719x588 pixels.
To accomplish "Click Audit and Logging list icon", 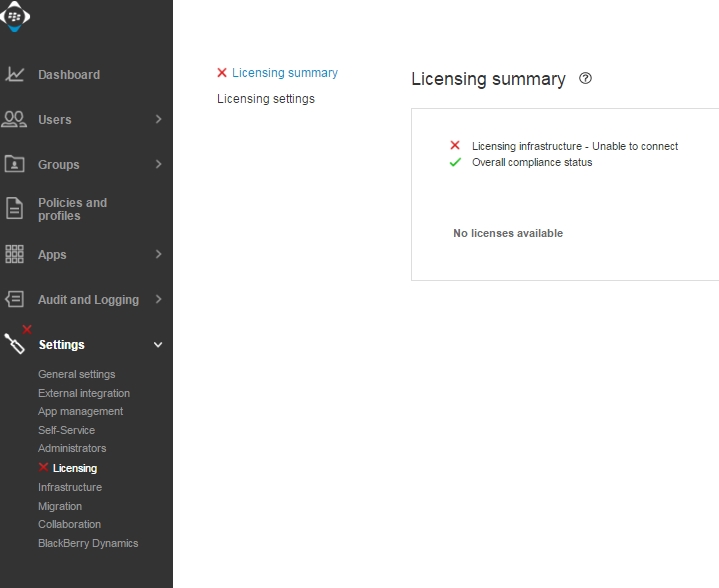I will coord(15,299).
